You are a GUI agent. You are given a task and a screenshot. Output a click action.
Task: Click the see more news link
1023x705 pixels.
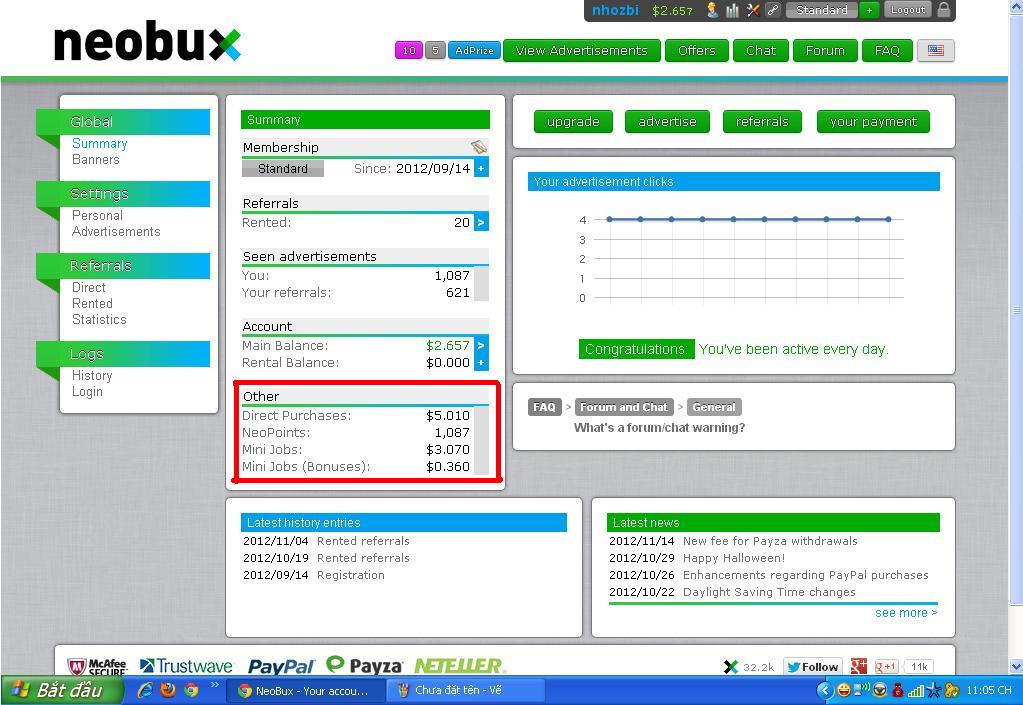906,613
